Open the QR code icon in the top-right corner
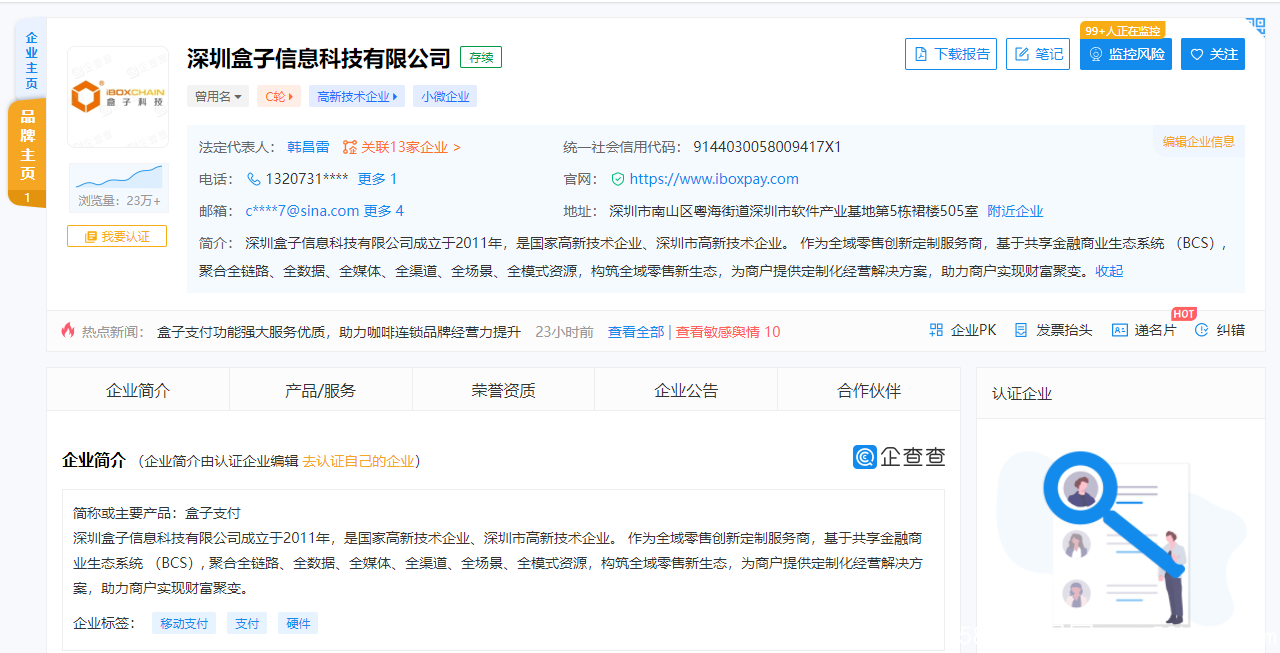This screenshot has width=1280, height=653. pos(1255,27)
